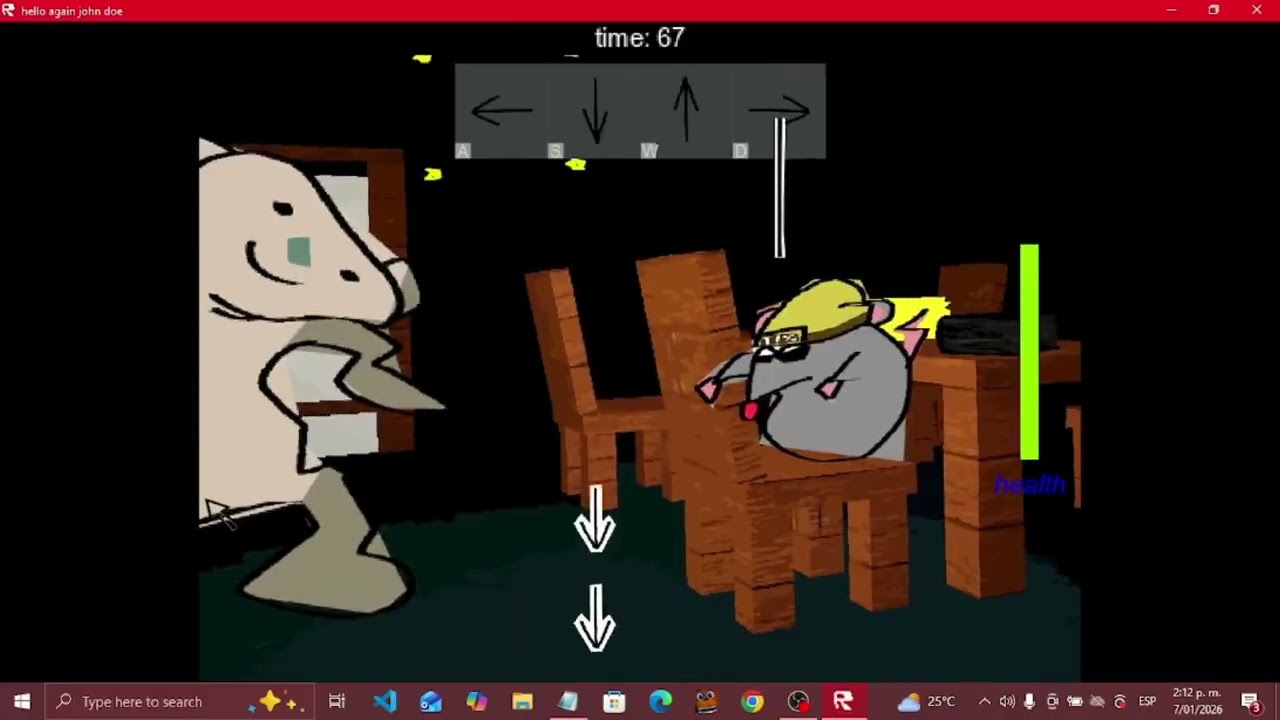This screenshot has height=720, width=1280.
Task: Click the down arrow receptor labeled S
Action: (594, 111)
